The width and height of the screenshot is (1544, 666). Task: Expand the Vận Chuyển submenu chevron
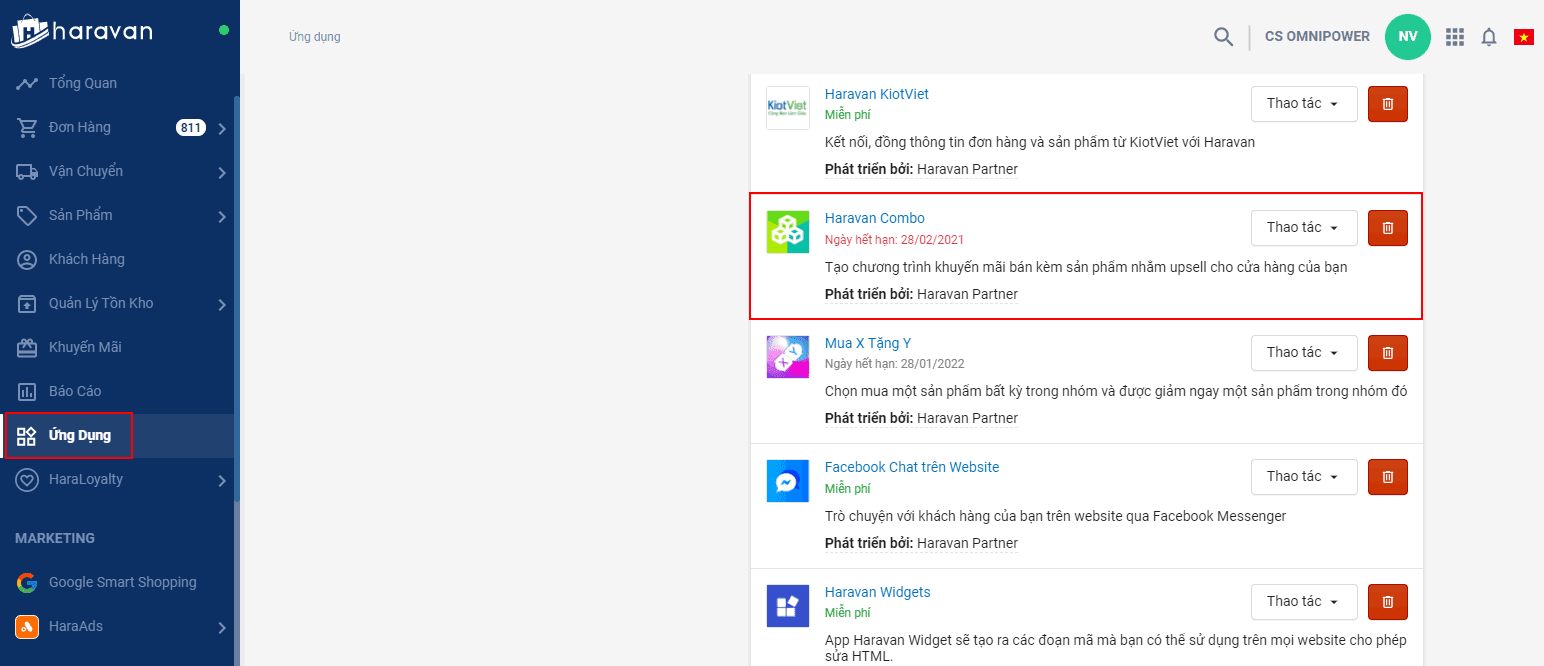[222, 173]
